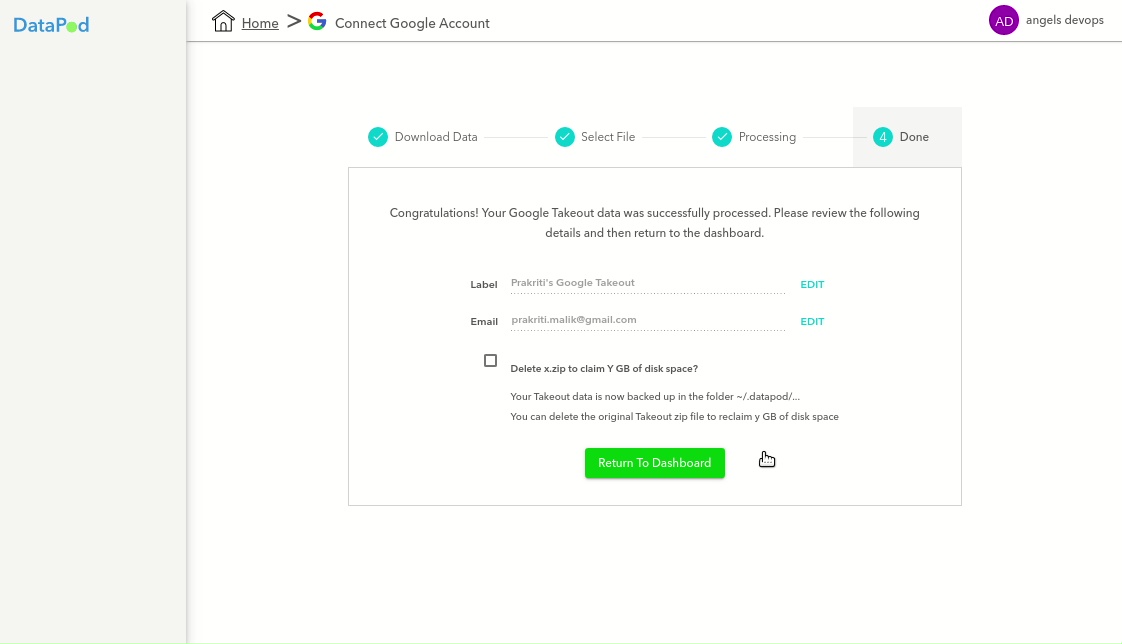The height and width of the screenshot is (644, 1122).
Task: Click the DataPod logo
Action: pos(51,25)
